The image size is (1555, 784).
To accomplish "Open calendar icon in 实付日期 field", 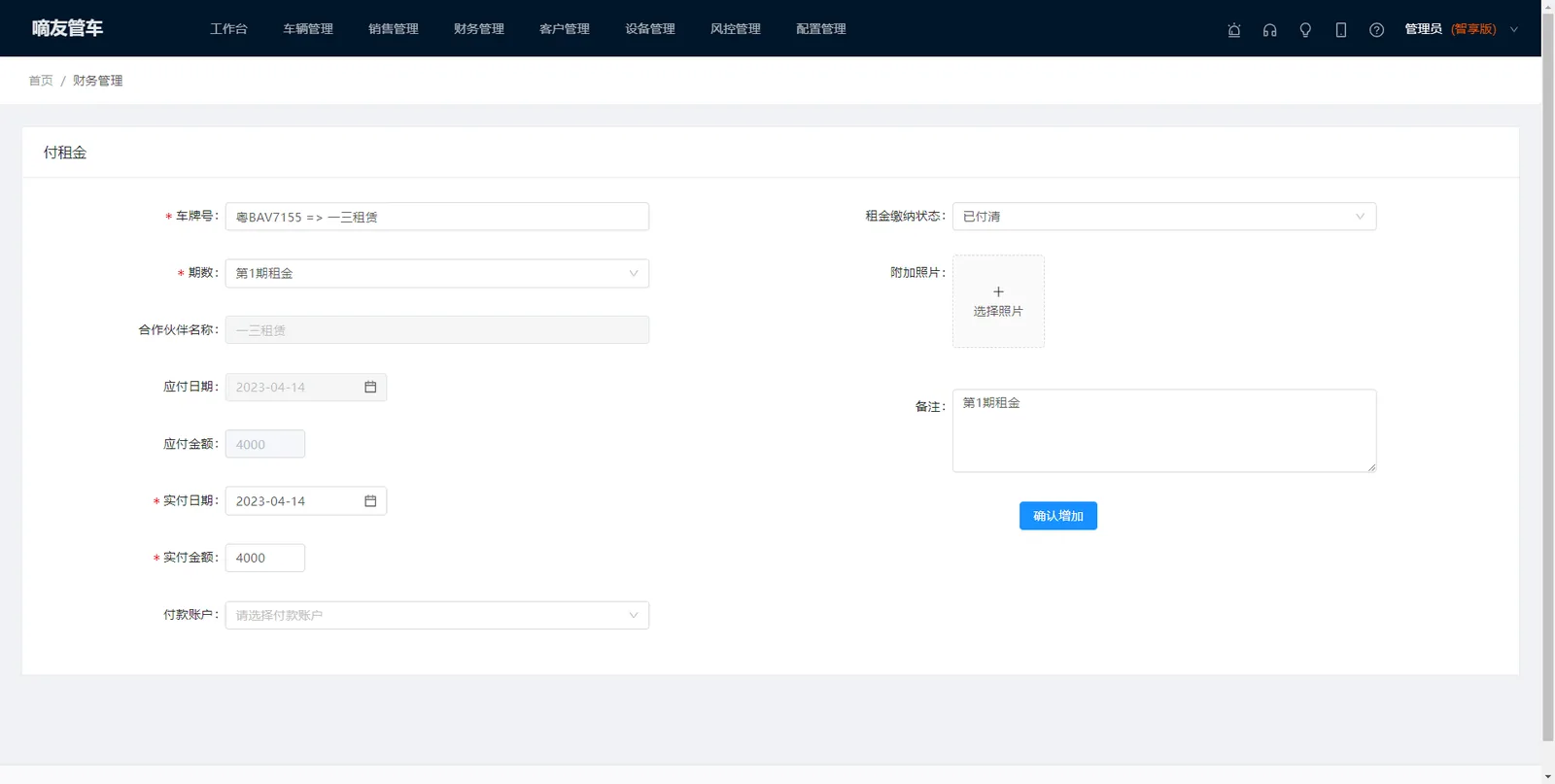I will pyautogui.click(x=370, y=501).
